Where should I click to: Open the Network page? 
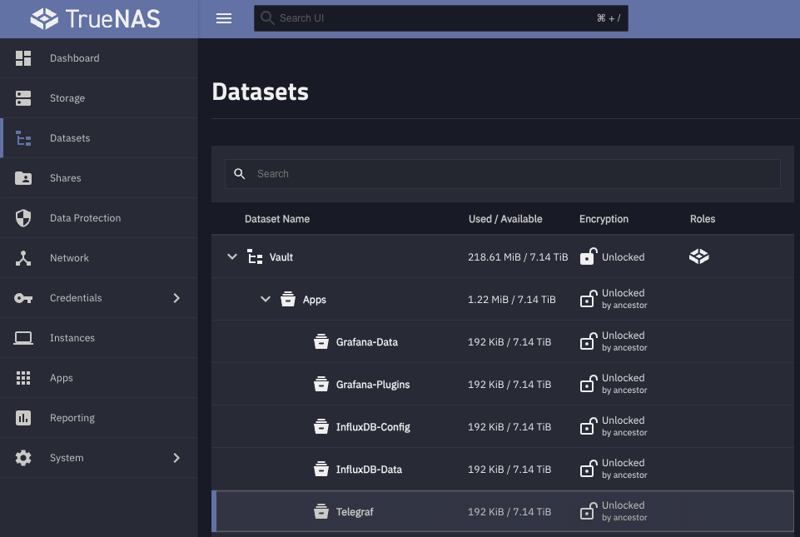pos(99,258)
